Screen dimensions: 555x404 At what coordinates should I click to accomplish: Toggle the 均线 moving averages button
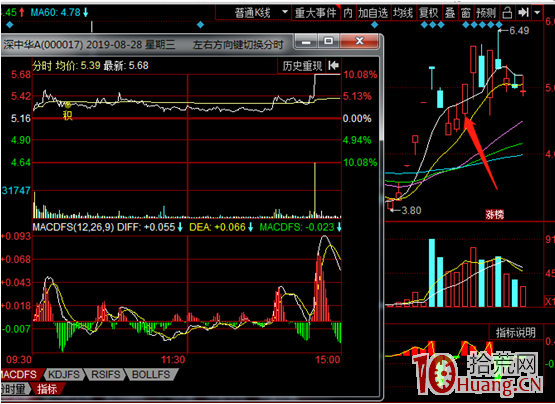click(403, 13)
